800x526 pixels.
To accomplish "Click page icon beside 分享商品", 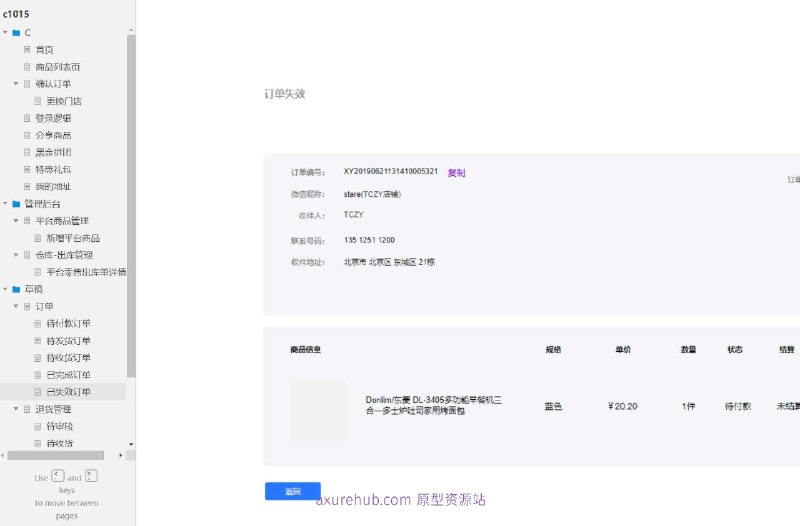I will point(27,135).
